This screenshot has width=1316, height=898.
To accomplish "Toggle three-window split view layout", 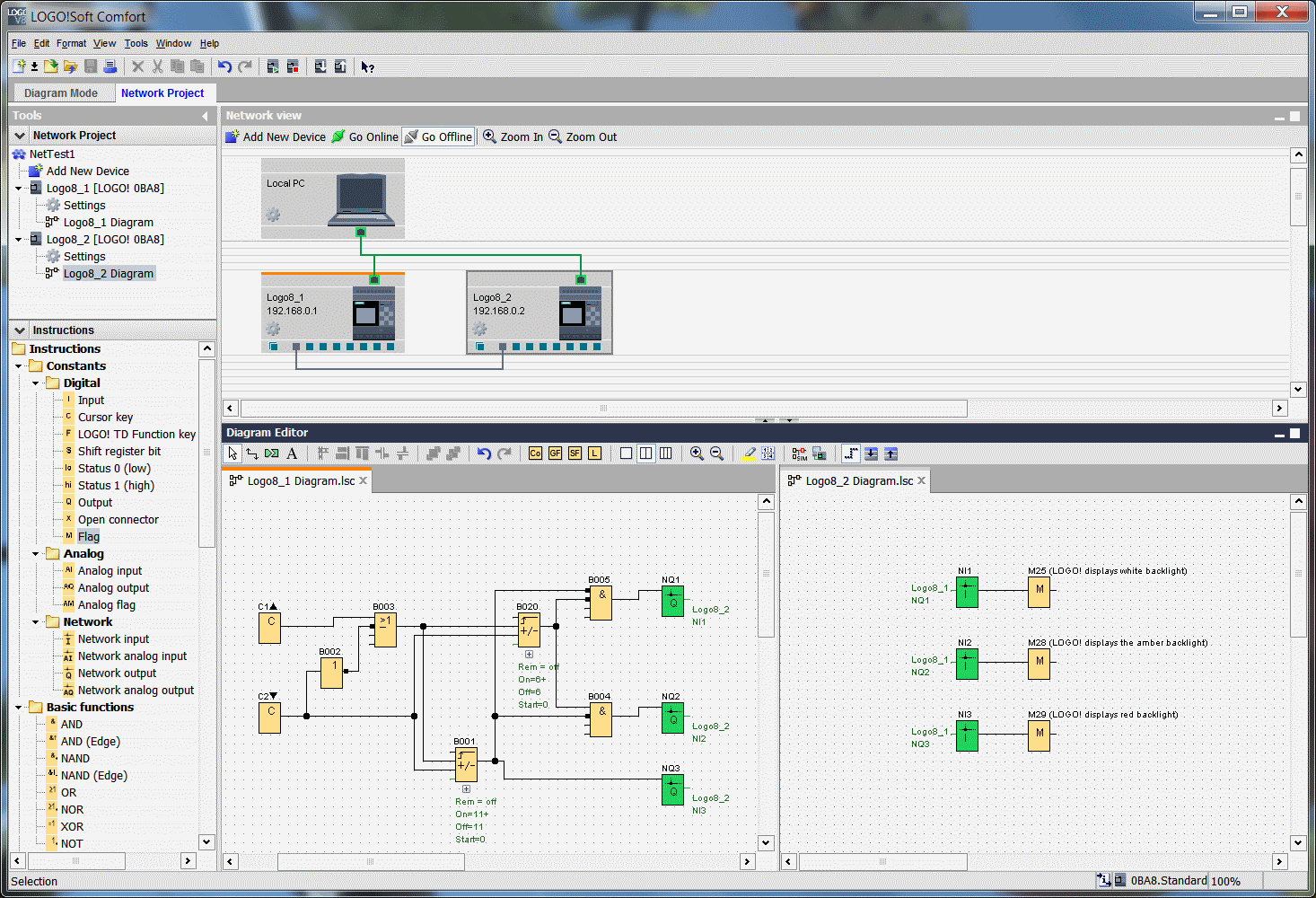I will (x=665, y=453).
